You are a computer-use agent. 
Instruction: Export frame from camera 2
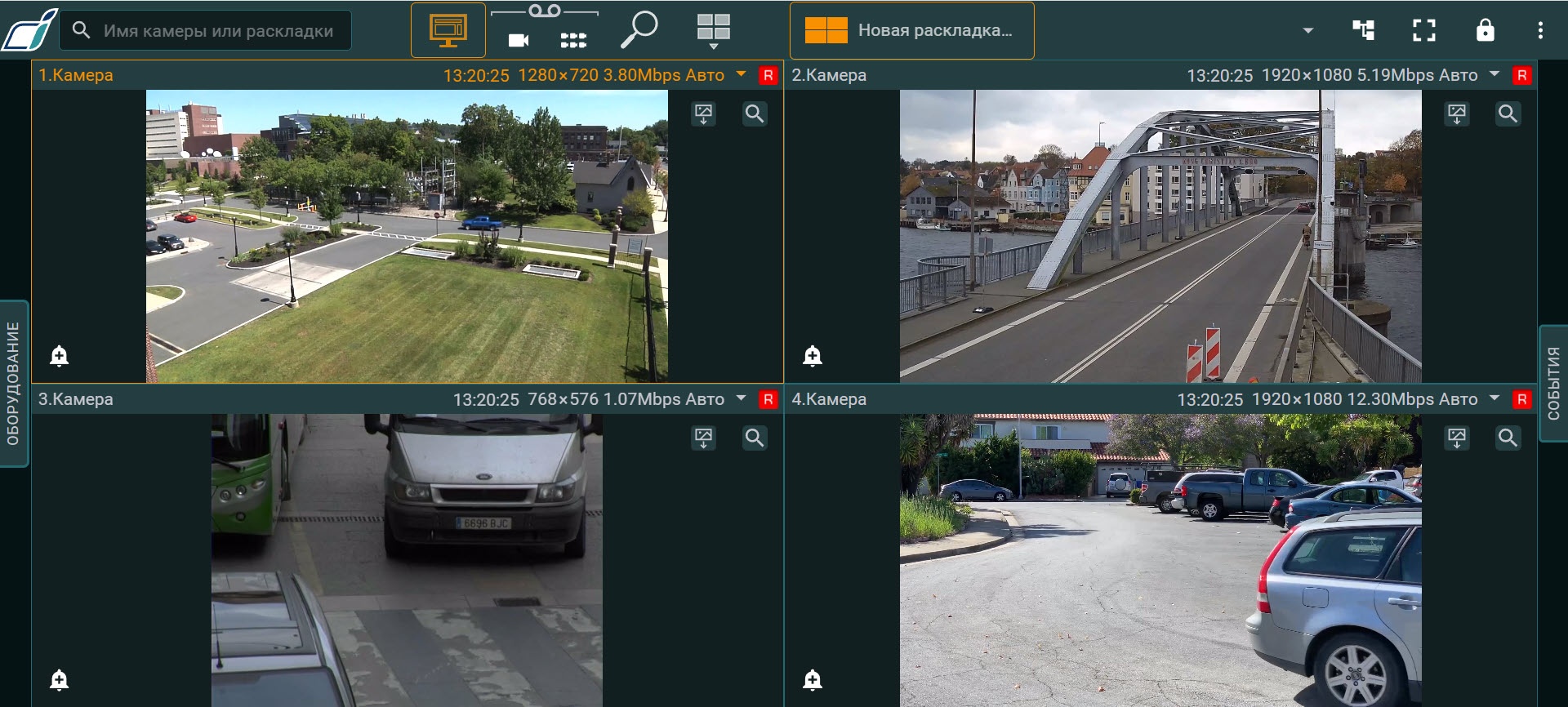(x=1457, y=113)
